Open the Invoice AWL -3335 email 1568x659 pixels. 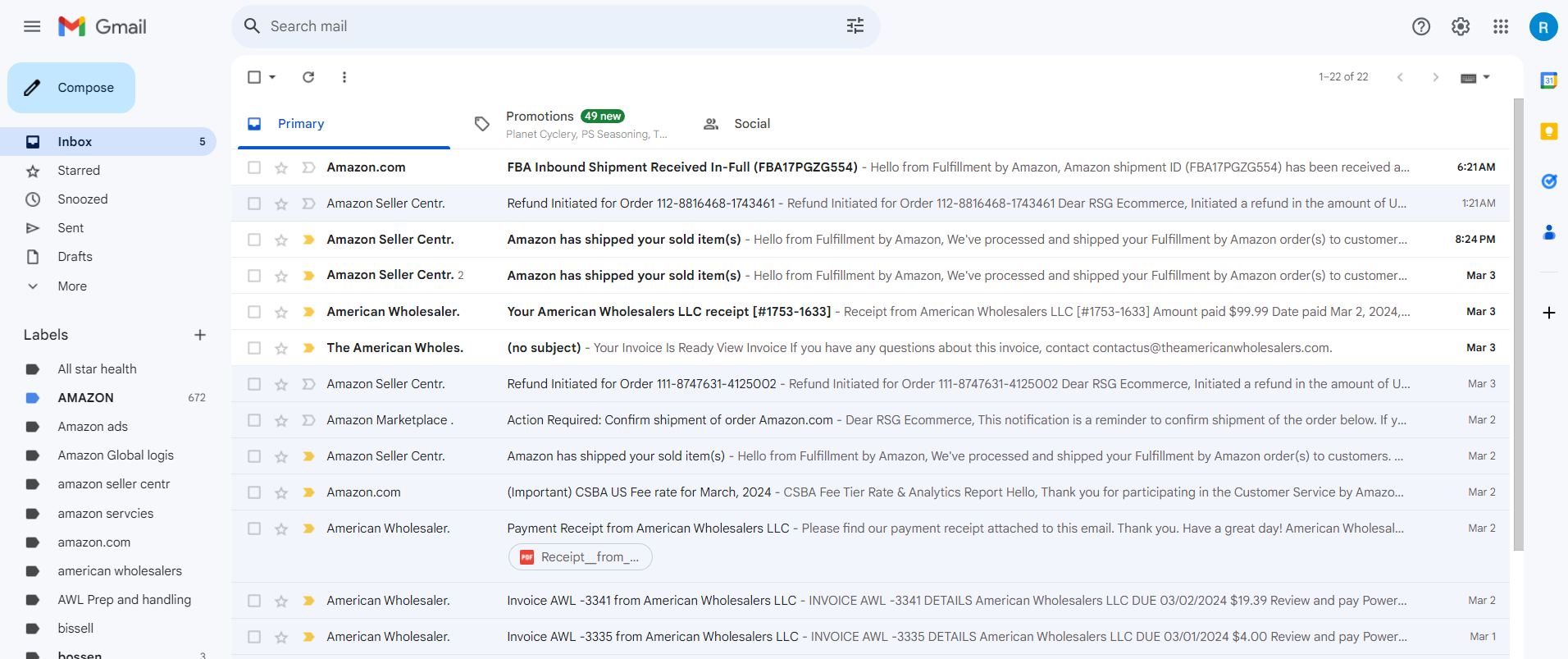click(870, 637)
